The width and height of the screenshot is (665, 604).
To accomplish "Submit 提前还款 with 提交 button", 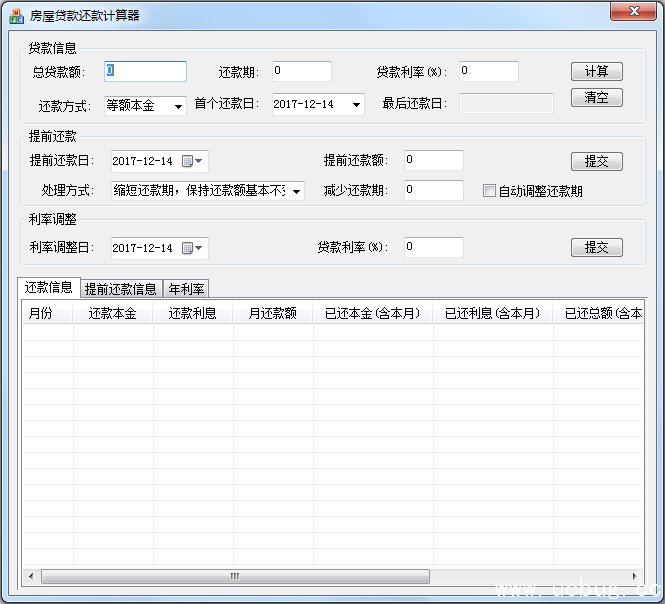I will 597,161.
